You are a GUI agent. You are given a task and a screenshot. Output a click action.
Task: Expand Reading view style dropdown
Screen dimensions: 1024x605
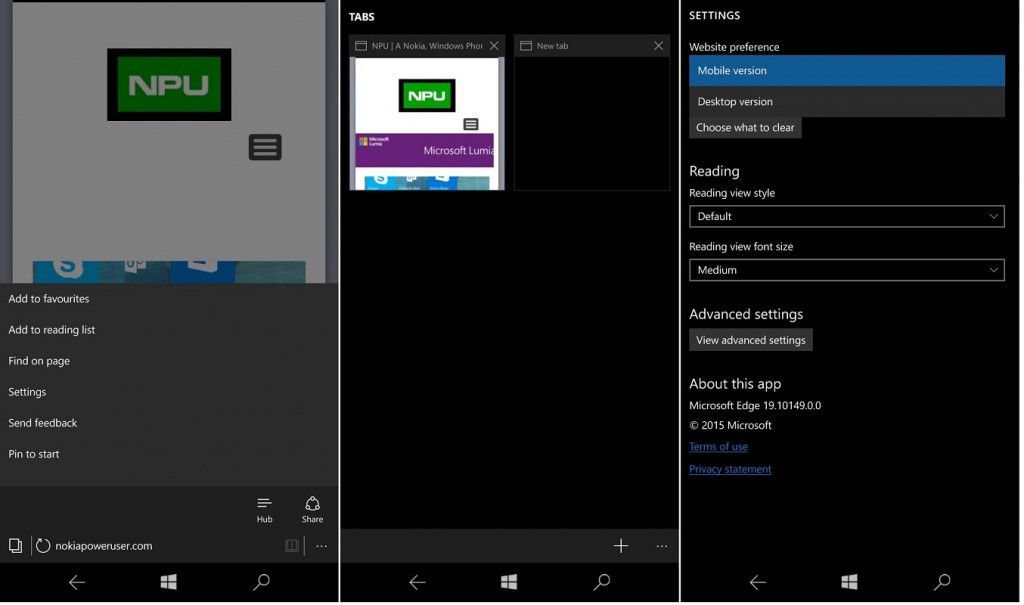tap(847, 216)
